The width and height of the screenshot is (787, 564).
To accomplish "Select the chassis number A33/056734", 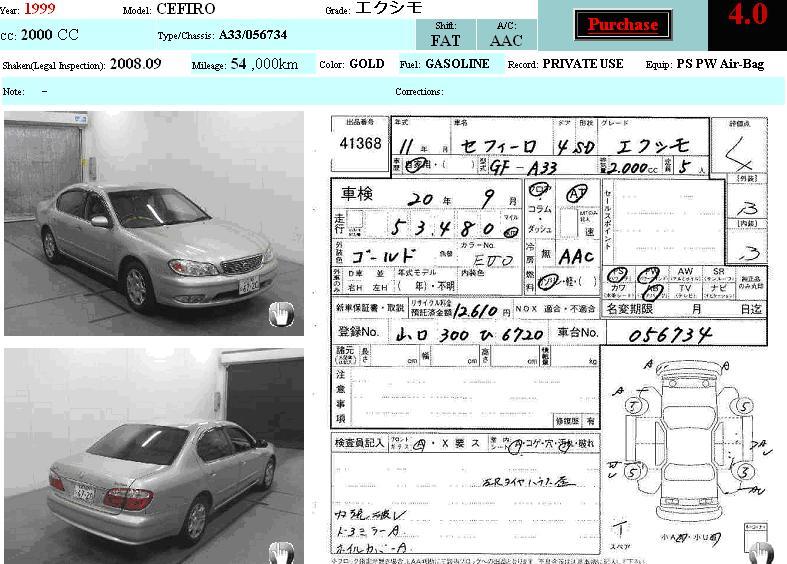I will pos(253,35).
